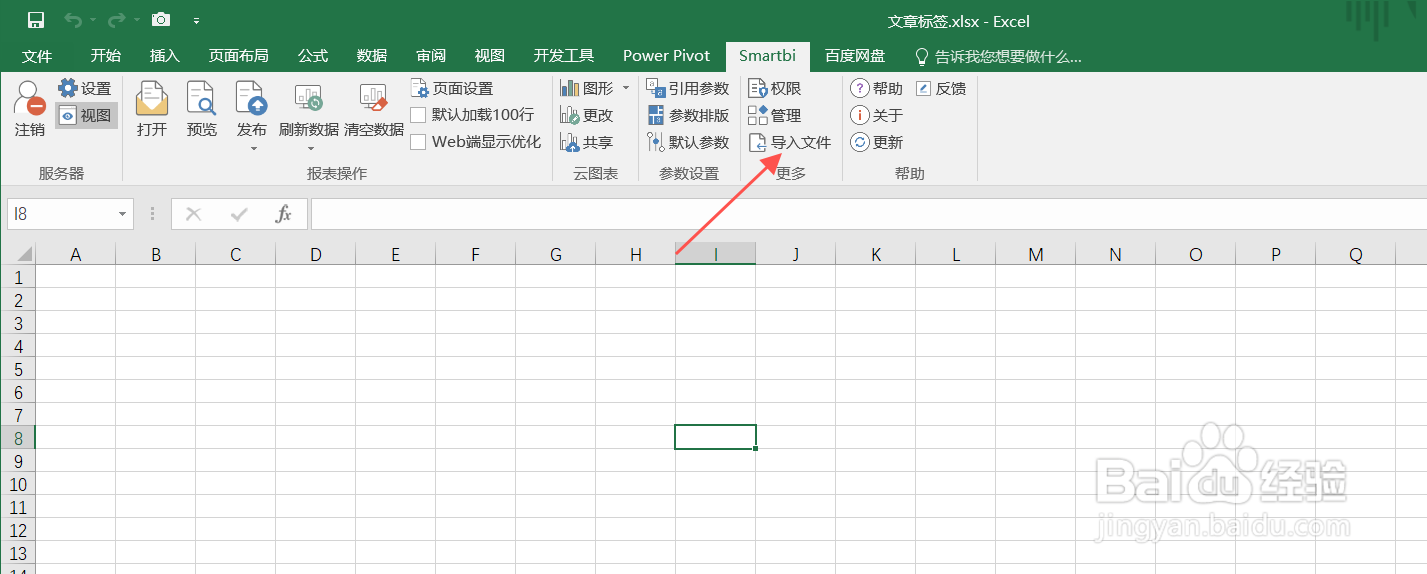Select column M header

point(1036,255)
